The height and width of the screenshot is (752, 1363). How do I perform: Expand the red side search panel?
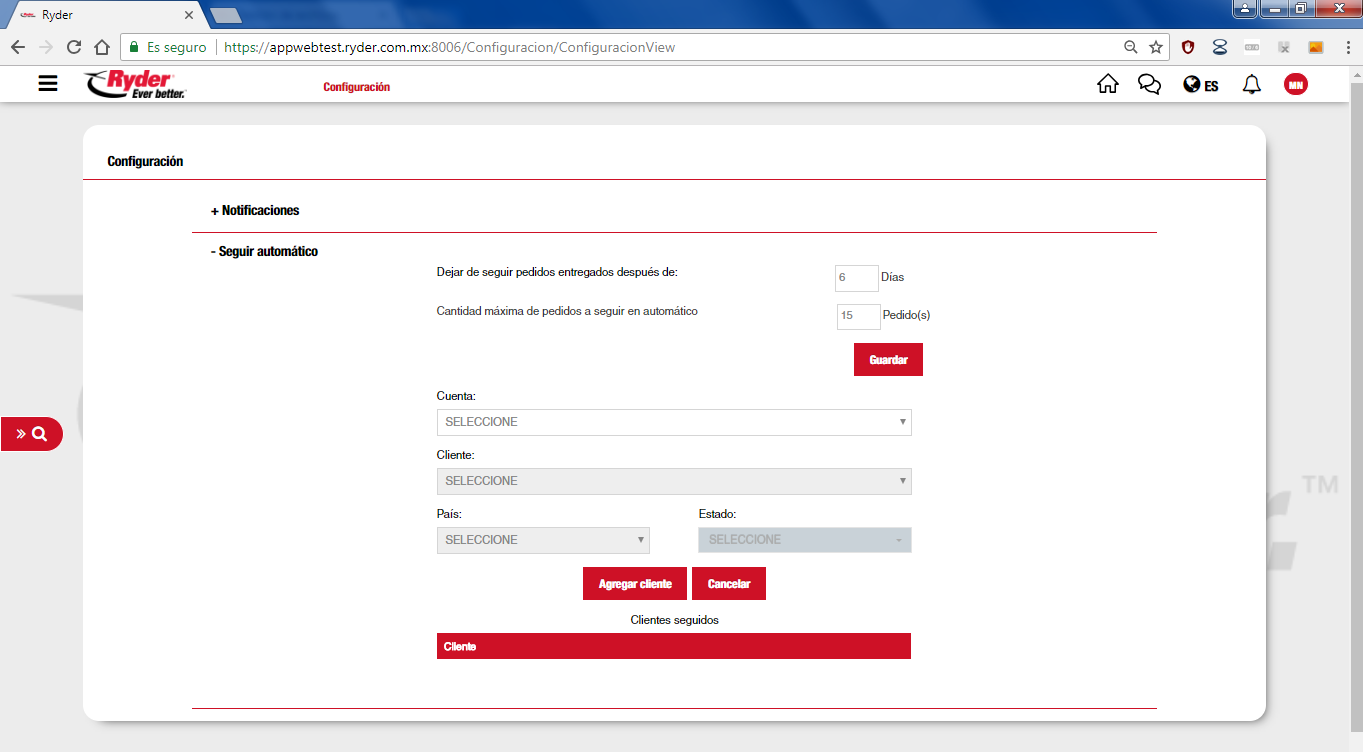(31, 434)
